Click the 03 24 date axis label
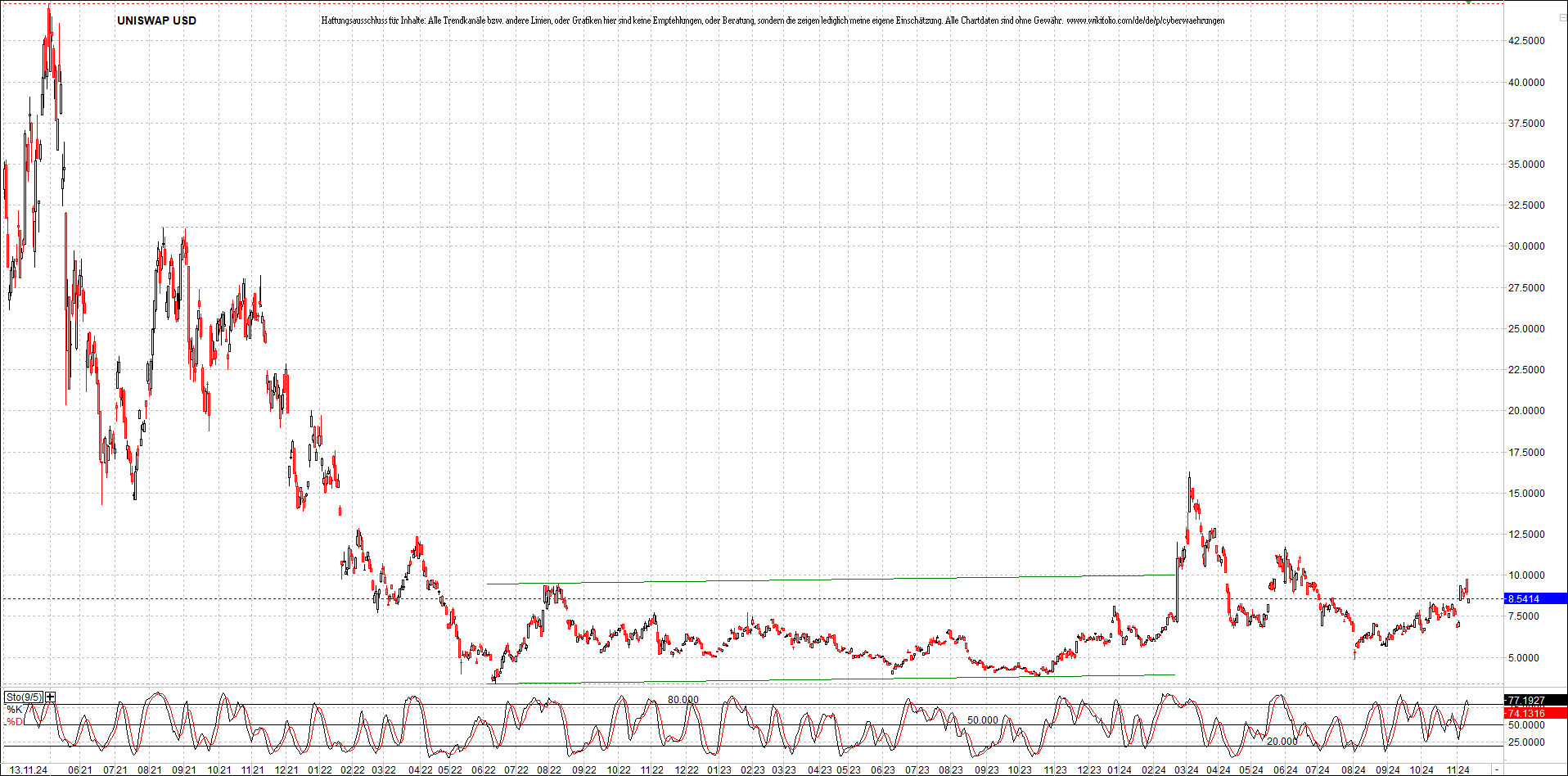This screenshot has width=1568, height=776. coord(1187,770)
